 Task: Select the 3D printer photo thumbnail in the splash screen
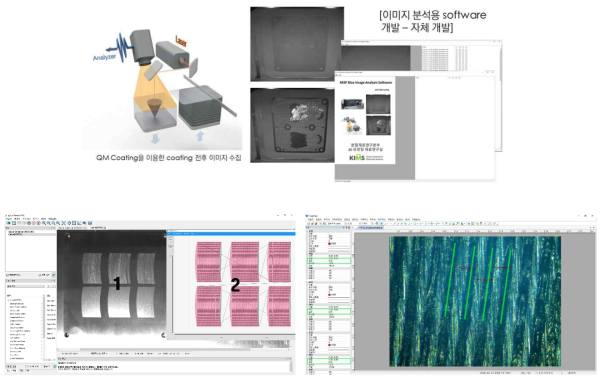pyautogui.click(x=352, y=103)
